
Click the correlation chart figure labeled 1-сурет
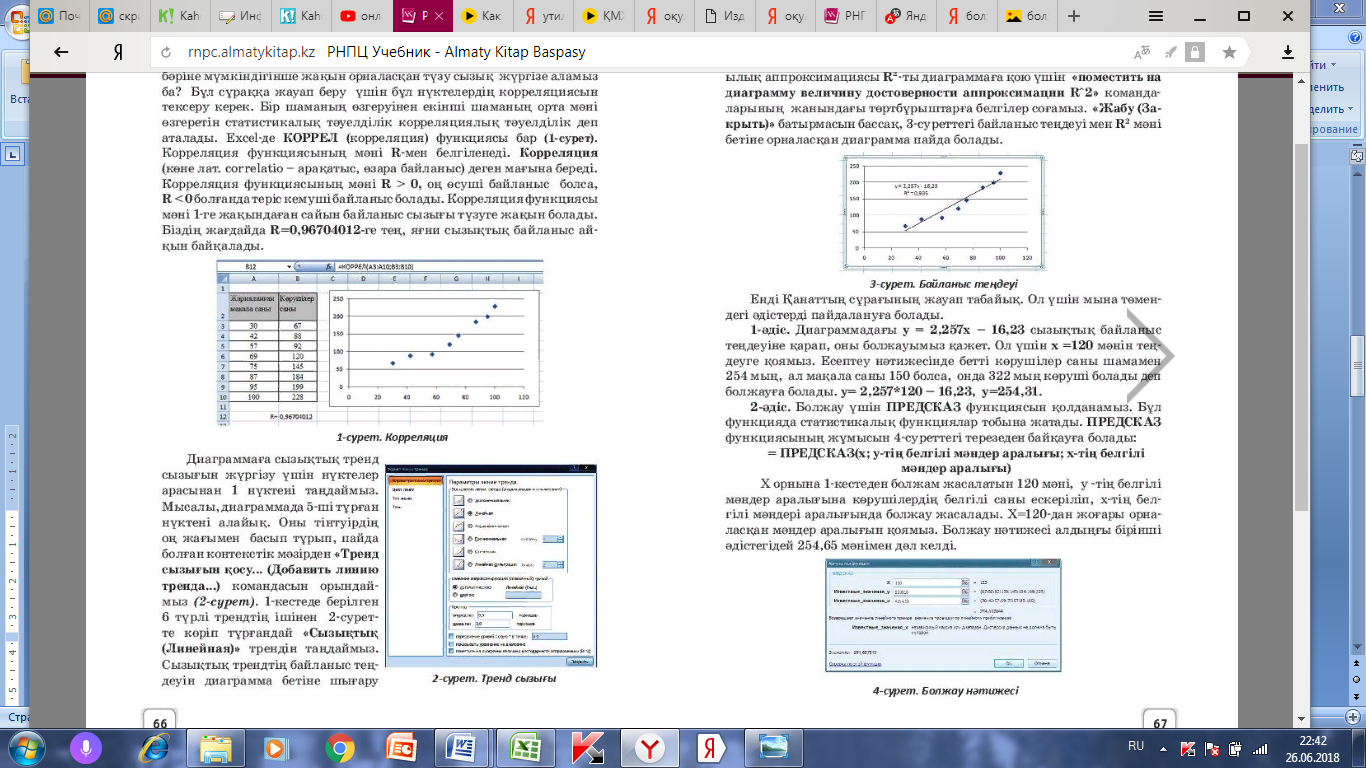pos(380,343)
